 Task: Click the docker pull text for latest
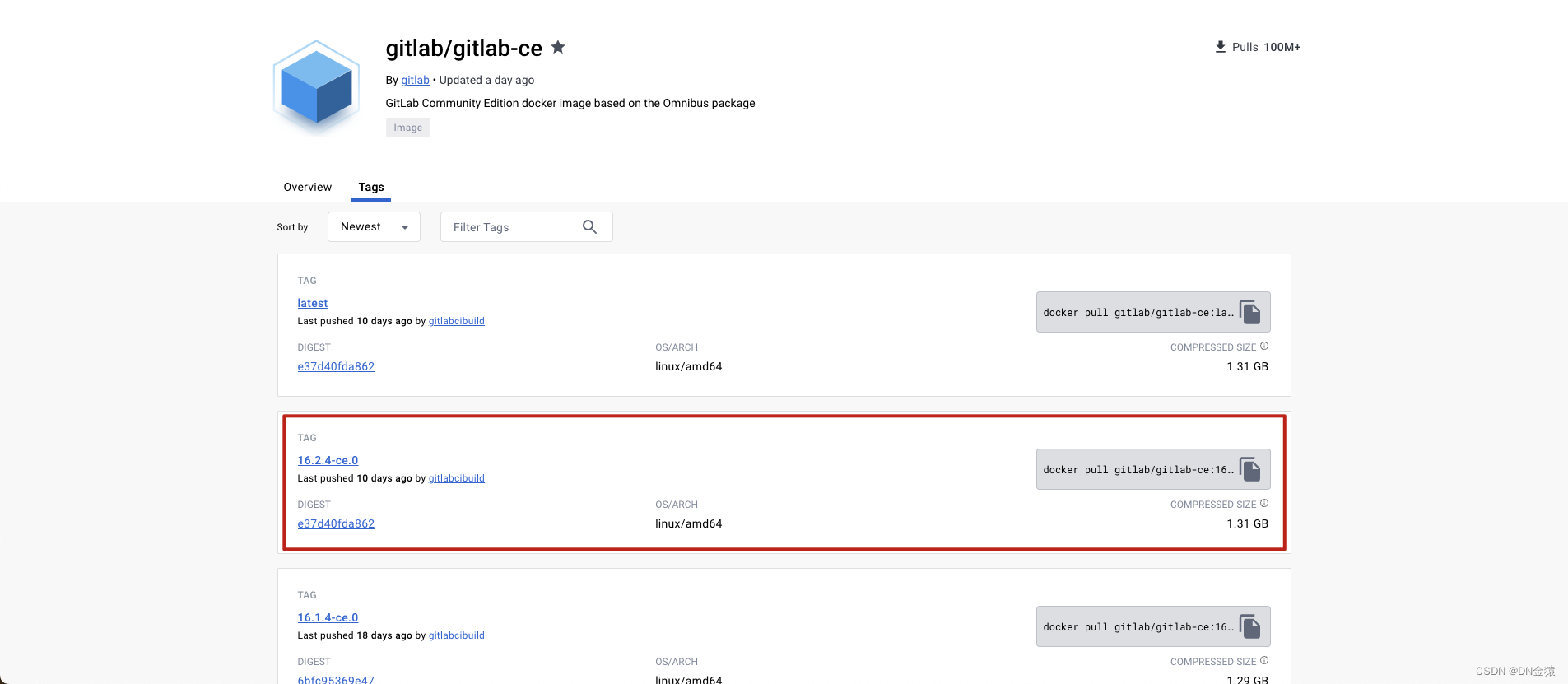pos(1138,313)
